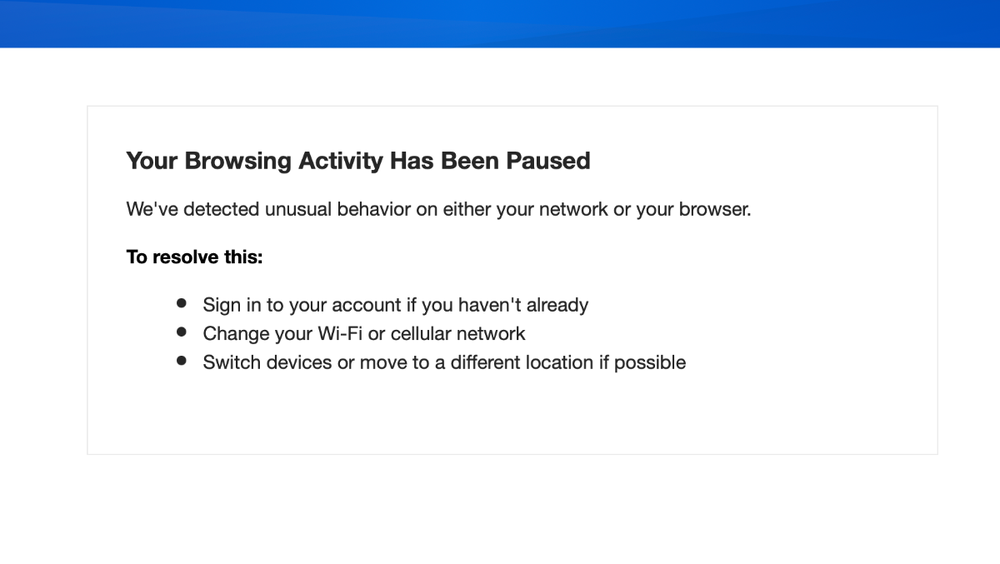Viewport: 1000px width, 564px height.
Task: Click the word "browser" in the message
Action: (713, 210)
